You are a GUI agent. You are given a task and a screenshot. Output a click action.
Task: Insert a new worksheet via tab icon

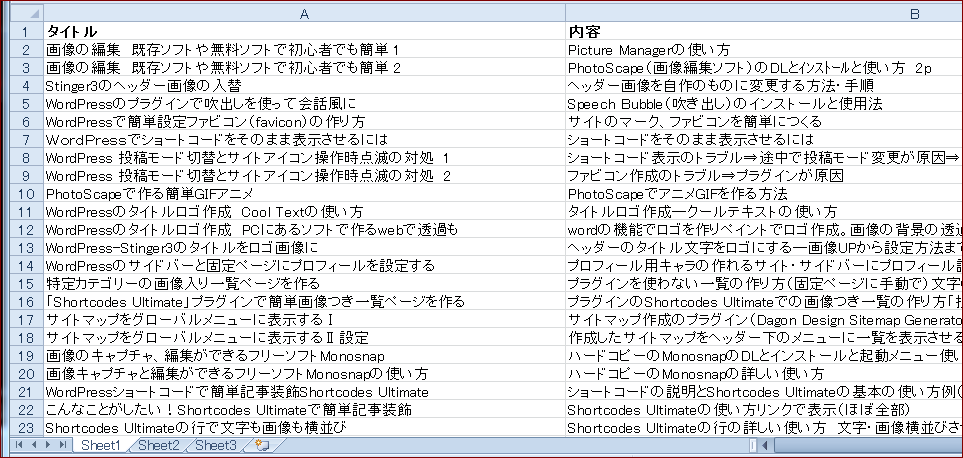[262, 445]
